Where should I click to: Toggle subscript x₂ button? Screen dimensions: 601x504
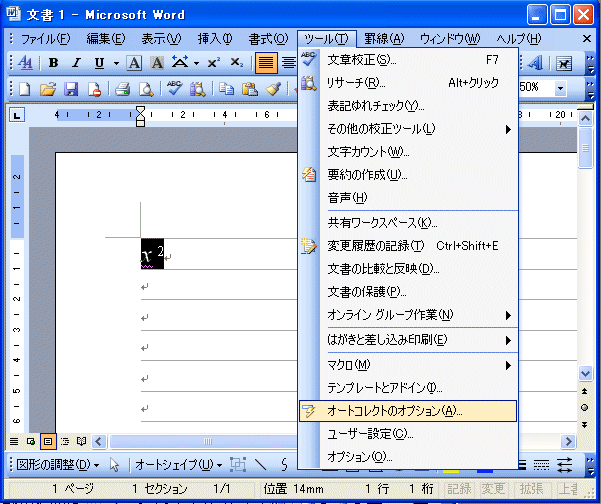236,62
